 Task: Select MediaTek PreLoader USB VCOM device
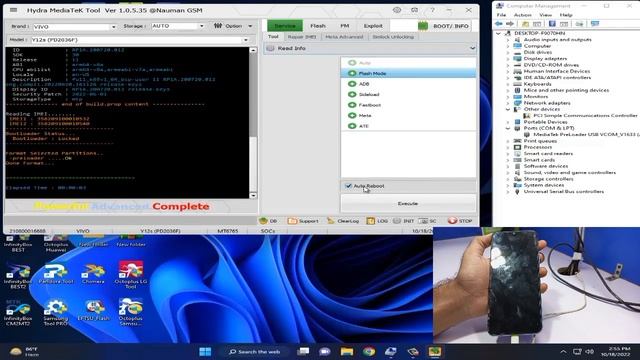581,134
